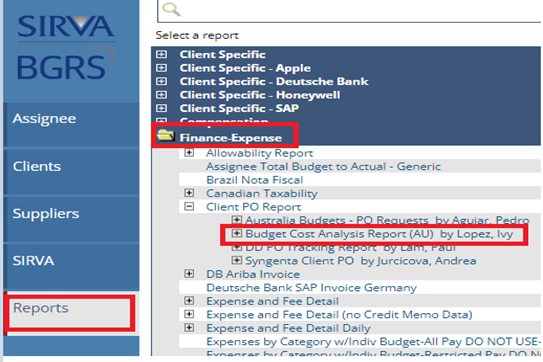Viewport: 543px width, 362px height.
Task: Expand the Allowability Report node
Action: [189, 153]
